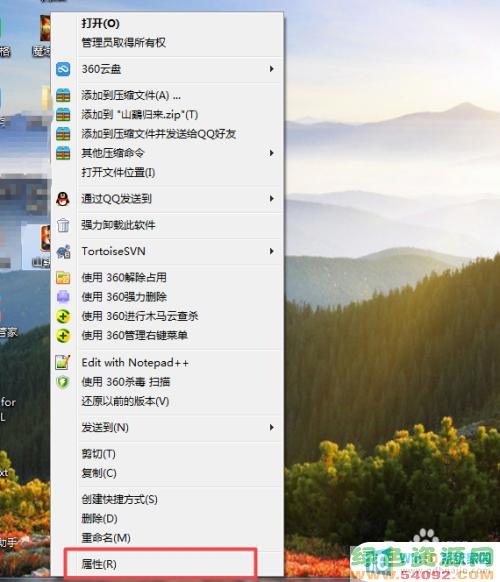Click the folder icon beside 使用 360解除占用

pyautogui.click(x=63, y=278)
